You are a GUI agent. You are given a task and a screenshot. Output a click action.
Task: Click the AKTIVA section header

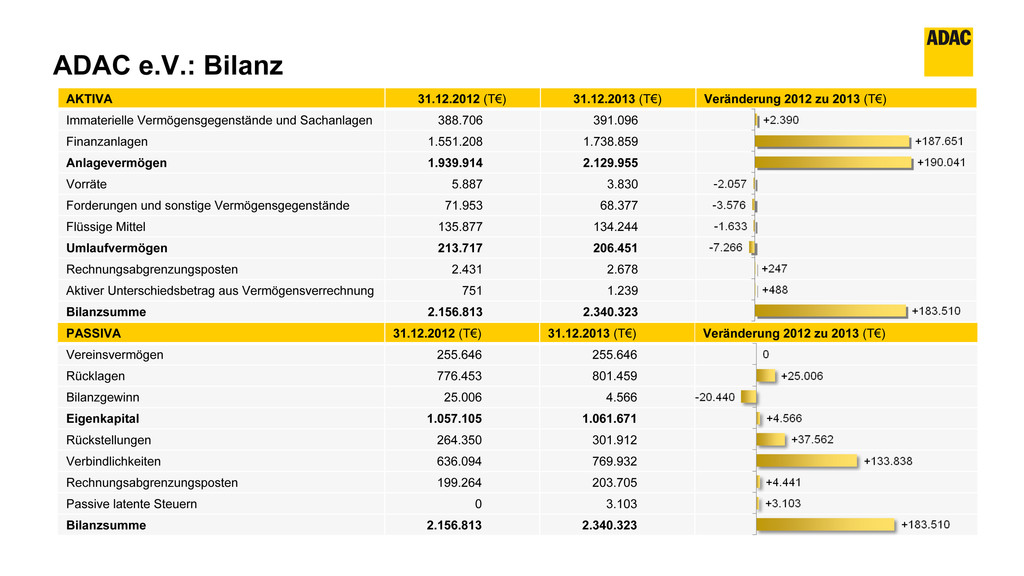[x=89, y=99]
